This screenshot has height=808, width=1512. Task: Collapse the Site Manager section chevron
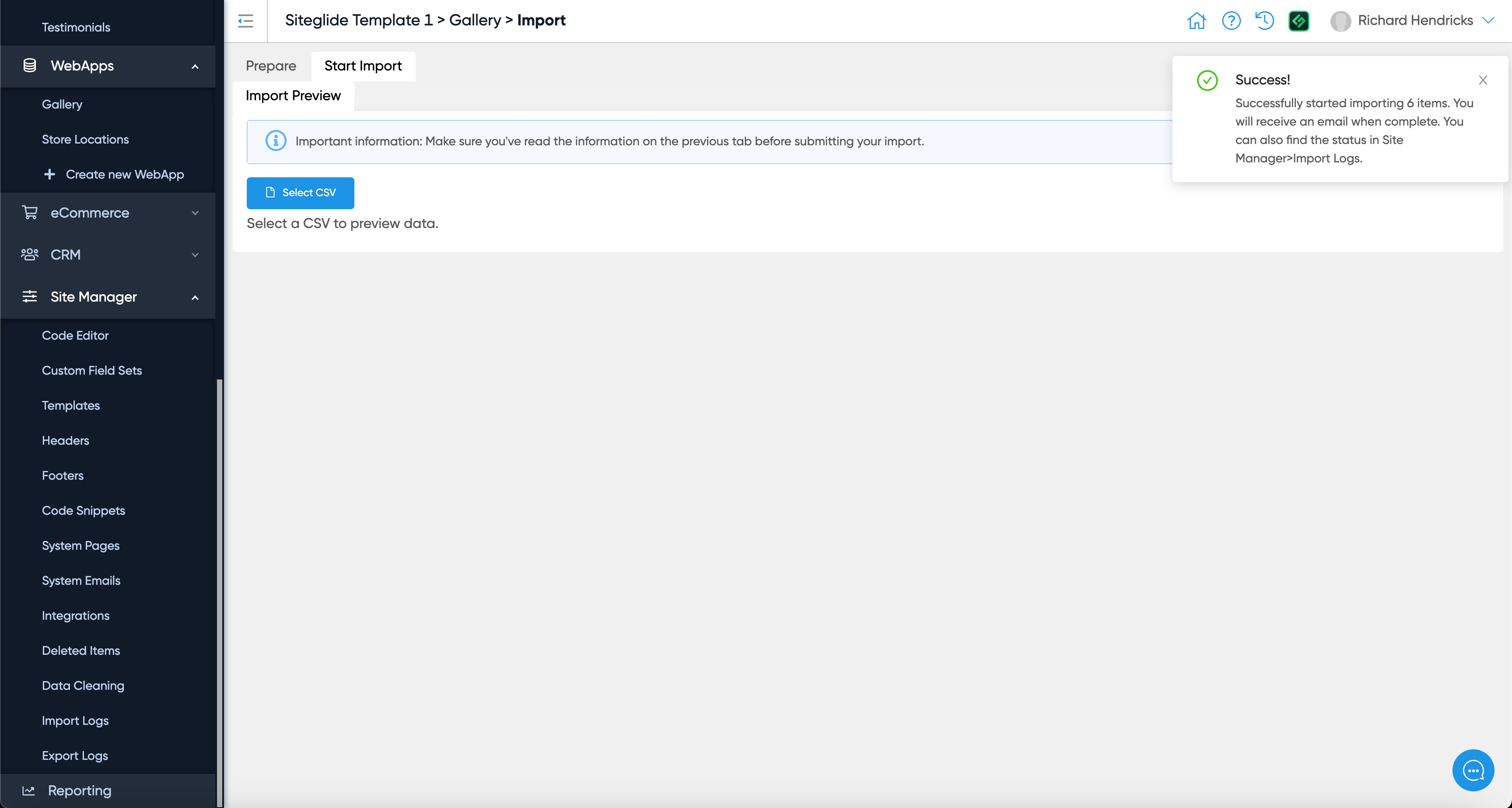point(195,297)
